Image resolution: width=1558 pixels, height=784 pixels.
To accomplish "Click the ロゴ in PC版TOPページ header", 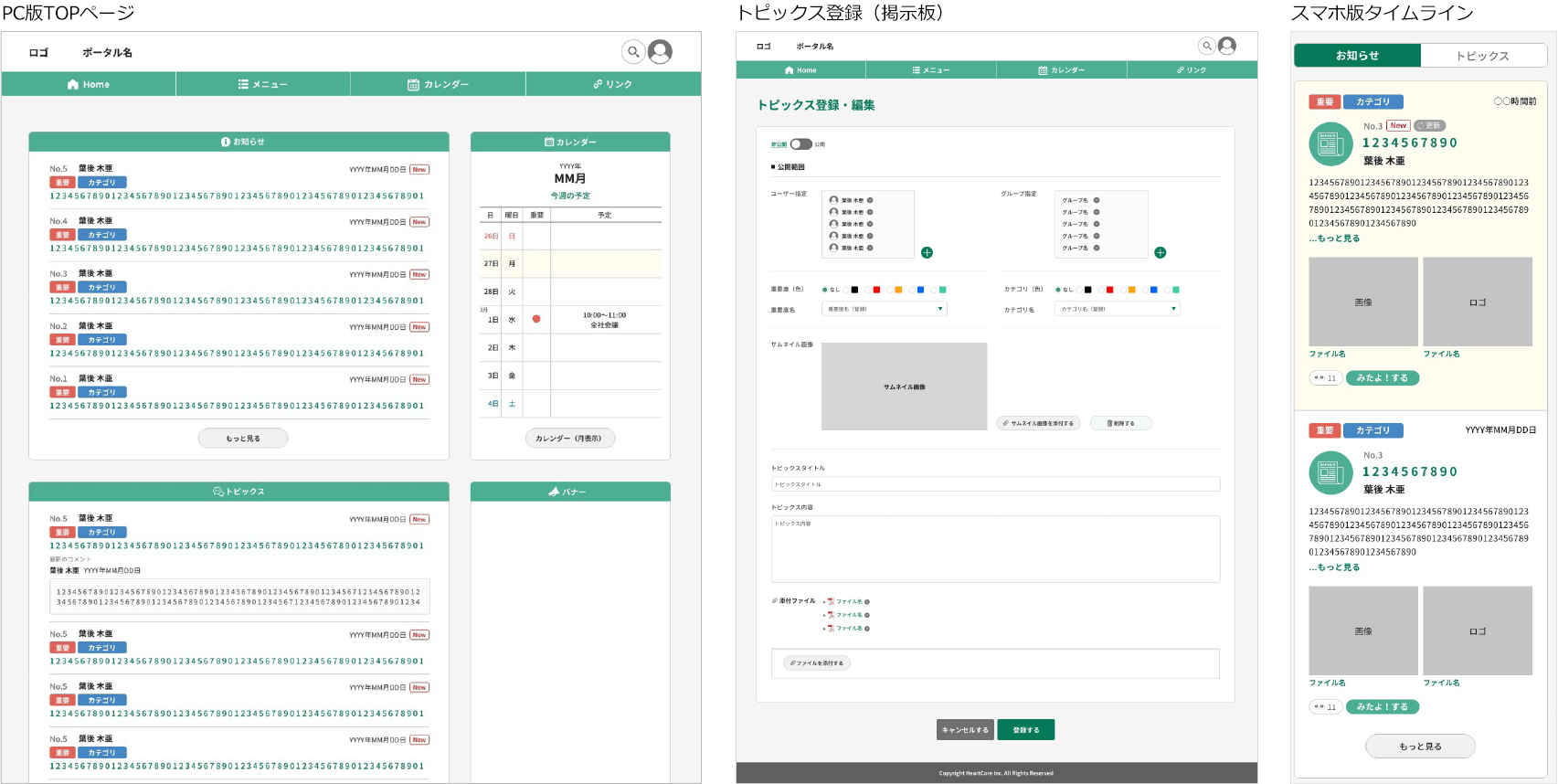I will 38,53.
